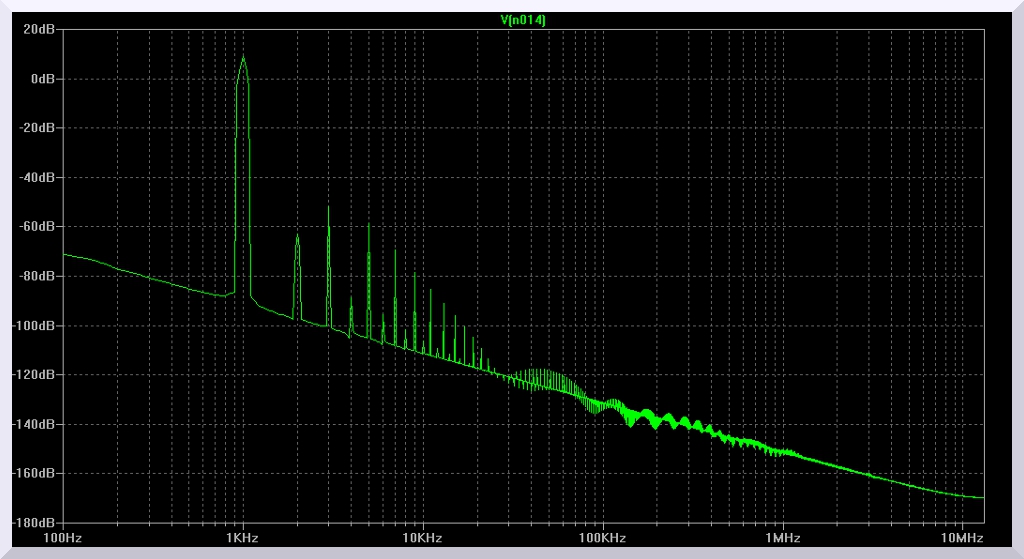Pick the -80dB vertical axis label
Image resolution: width=1024 pixels, height=559 pixels.
38,276
